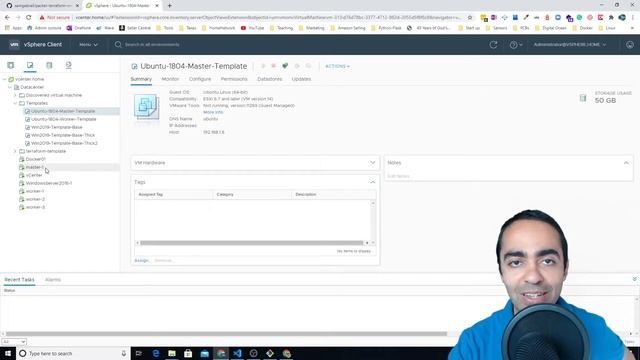Select the Recent Tasks tab
The image size is (640, 360).
pyautogui.click(x=19, y=280)
